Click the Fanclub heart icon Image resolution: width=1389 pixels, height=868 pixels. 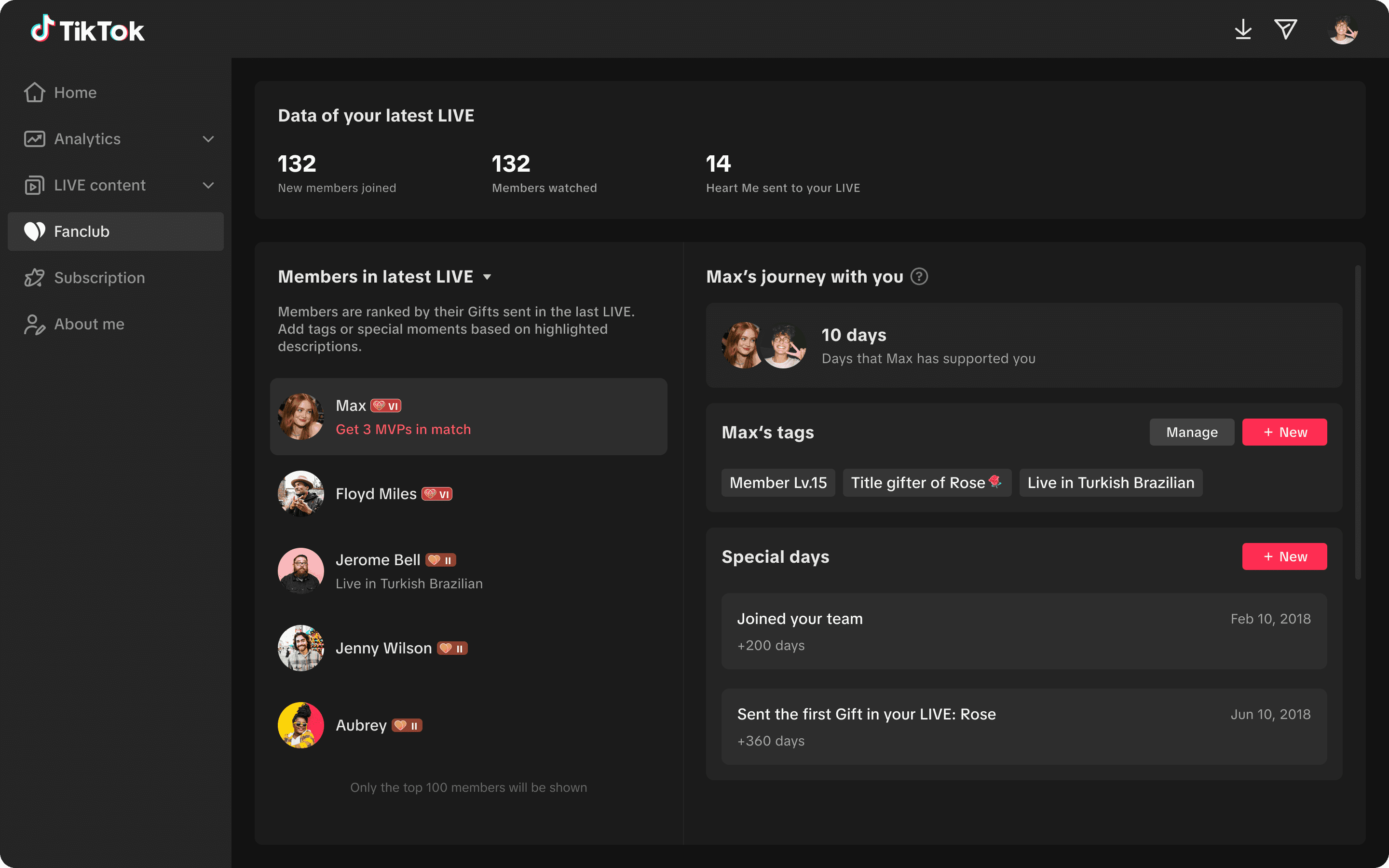[34, 231]
